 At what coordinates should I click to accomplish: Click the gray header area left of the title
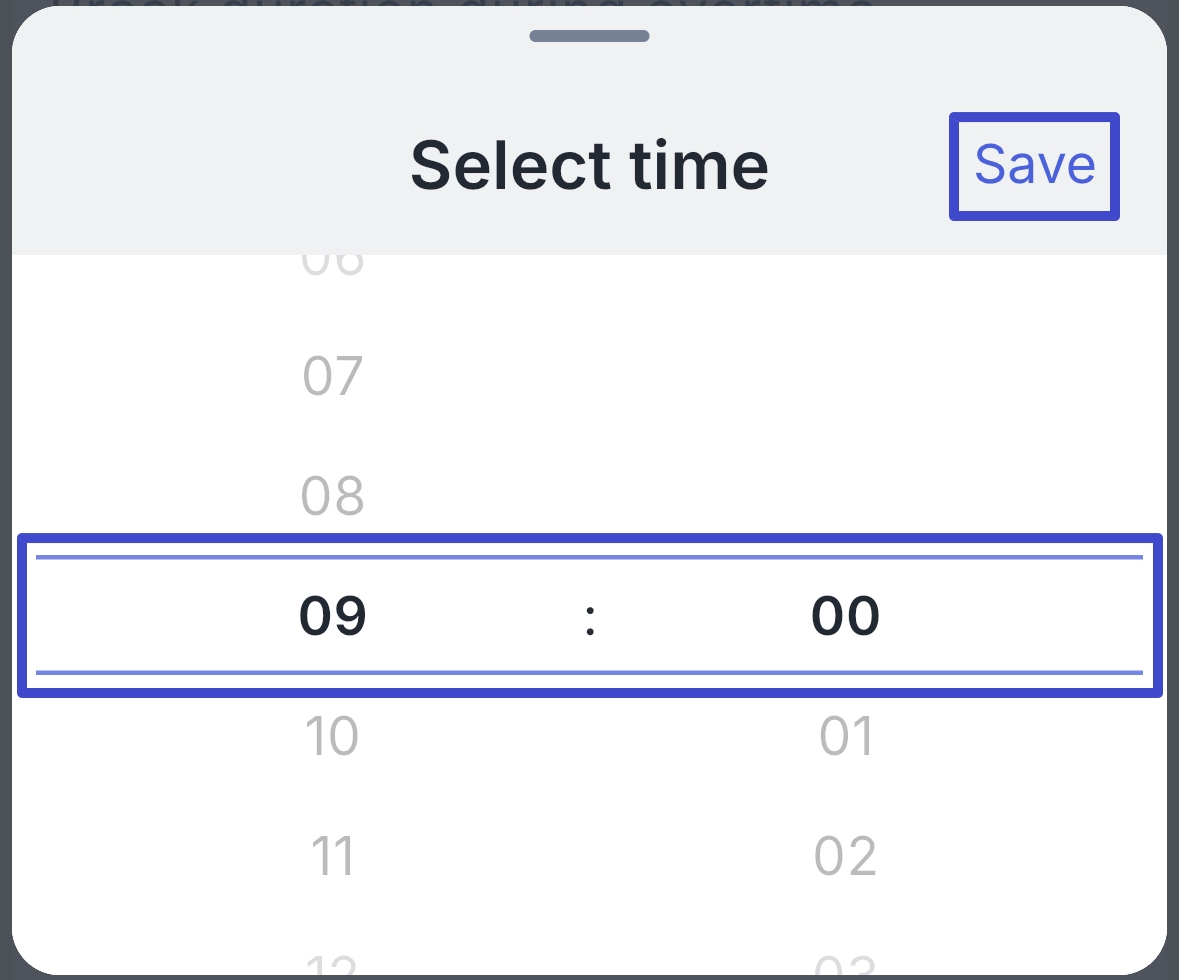tap(211, 165)
